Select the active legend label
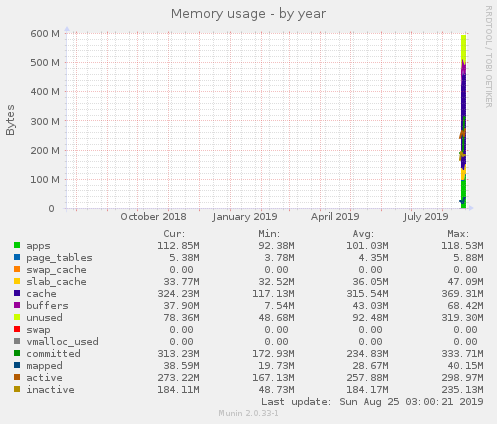The image size is (497, 424). [x=44, y=378]
